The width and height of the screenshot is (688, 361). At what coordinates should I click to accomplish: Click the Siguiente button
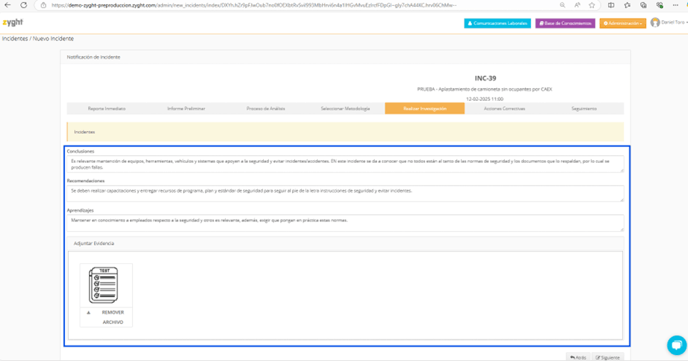(x=608, y=357)
